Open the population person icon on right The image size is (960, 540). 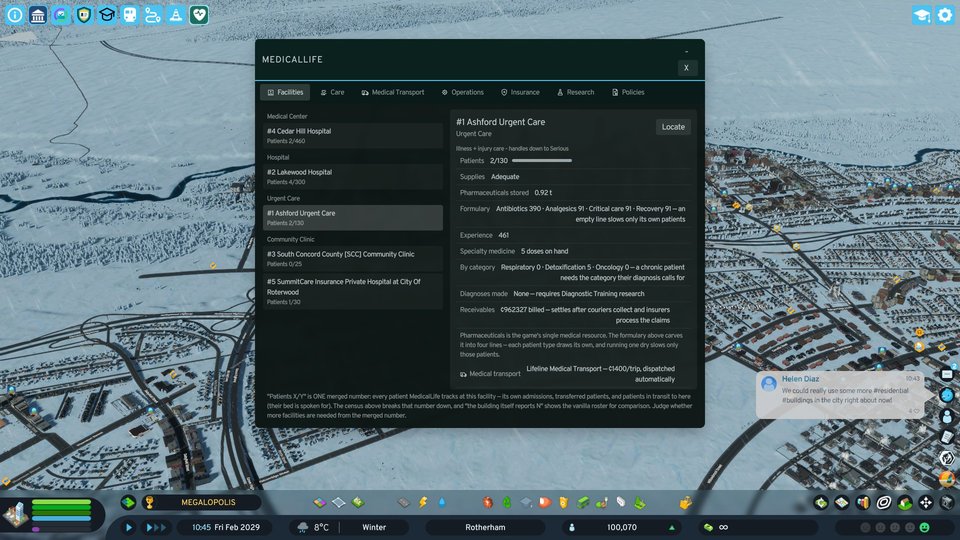pyautogui.click(x=947, y=416)
